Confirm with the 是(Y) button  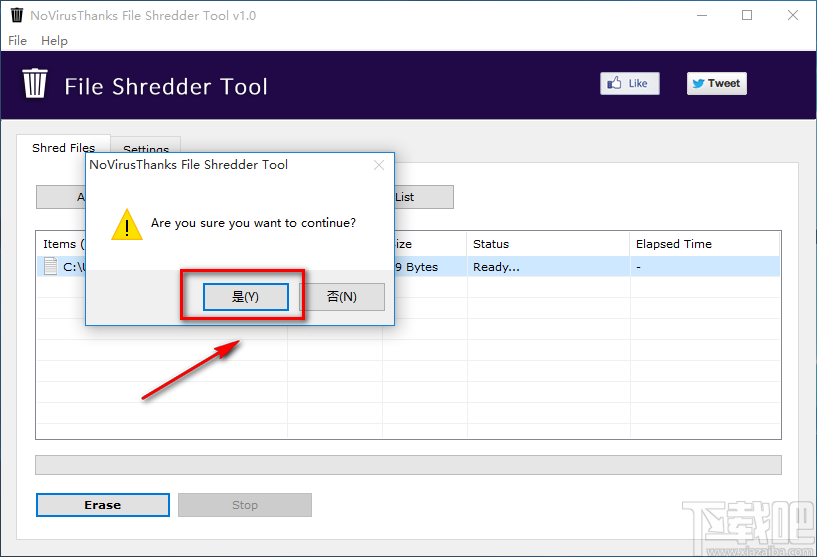pos(245,297)
